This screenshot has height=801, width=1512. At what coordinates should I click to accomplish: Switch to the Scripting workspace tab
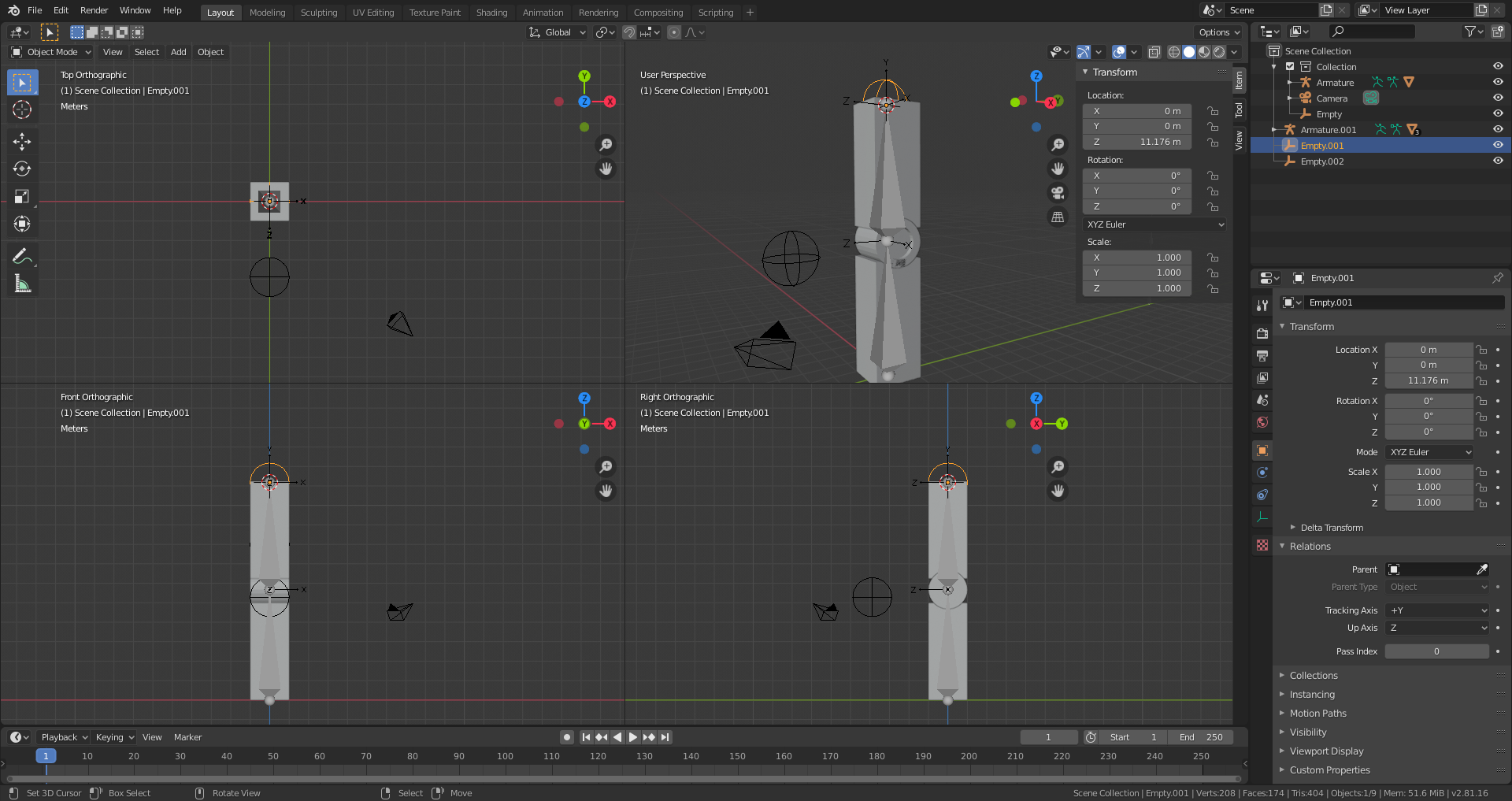(x=716, y=12)
